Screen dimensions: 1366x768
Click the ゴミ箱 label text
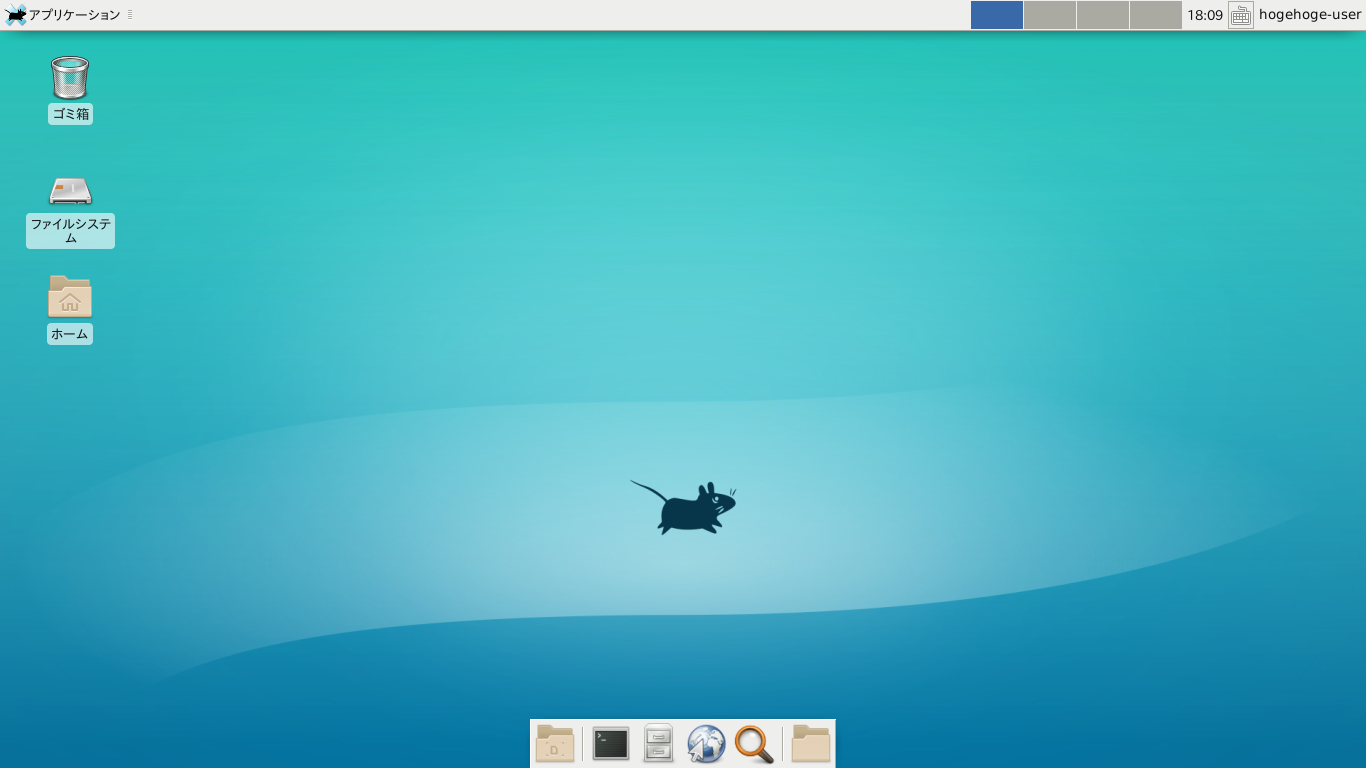(x=70, y=114)
